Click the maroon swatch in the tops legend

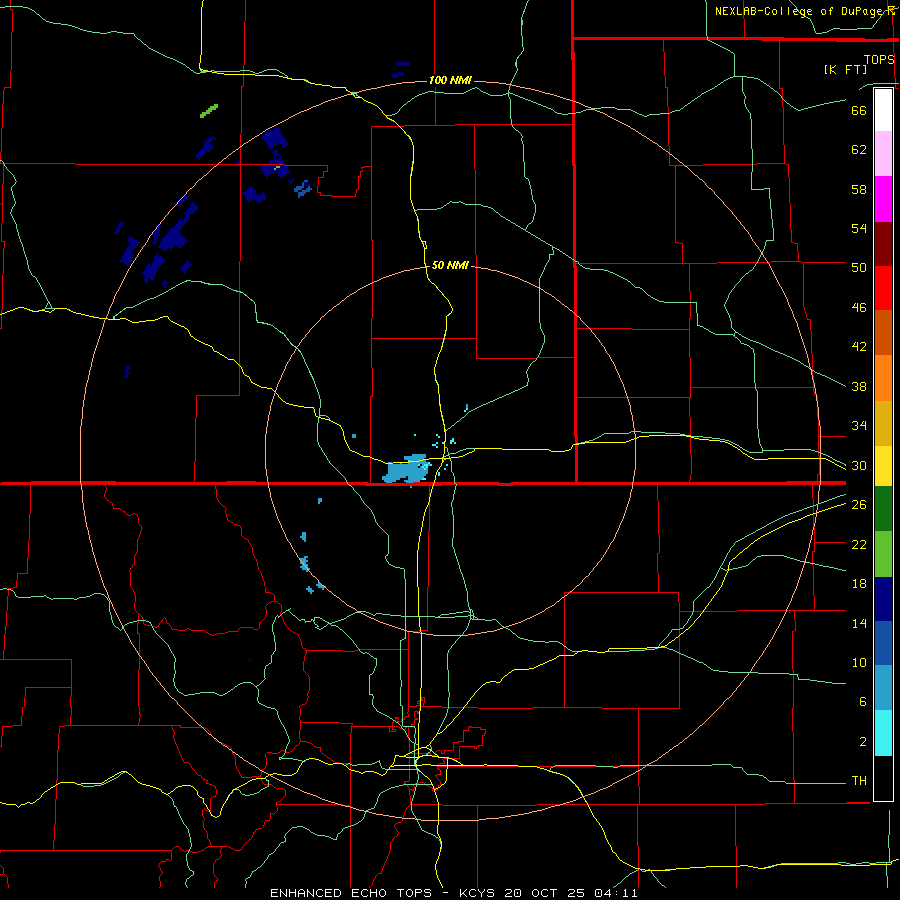[x=883, y=244]
